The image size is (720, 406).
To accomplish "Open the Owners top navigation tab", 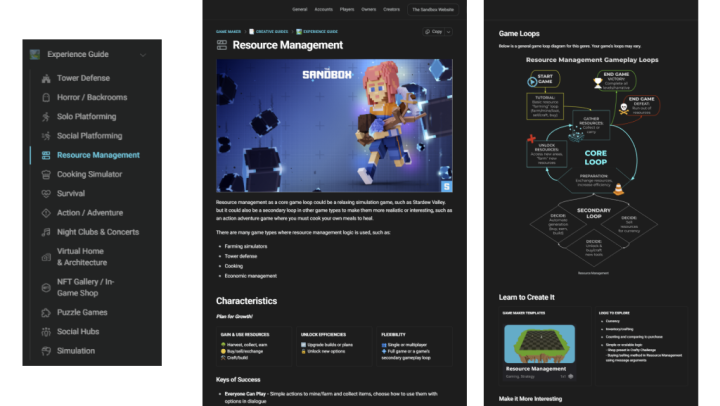I will (x=369, y=9).
